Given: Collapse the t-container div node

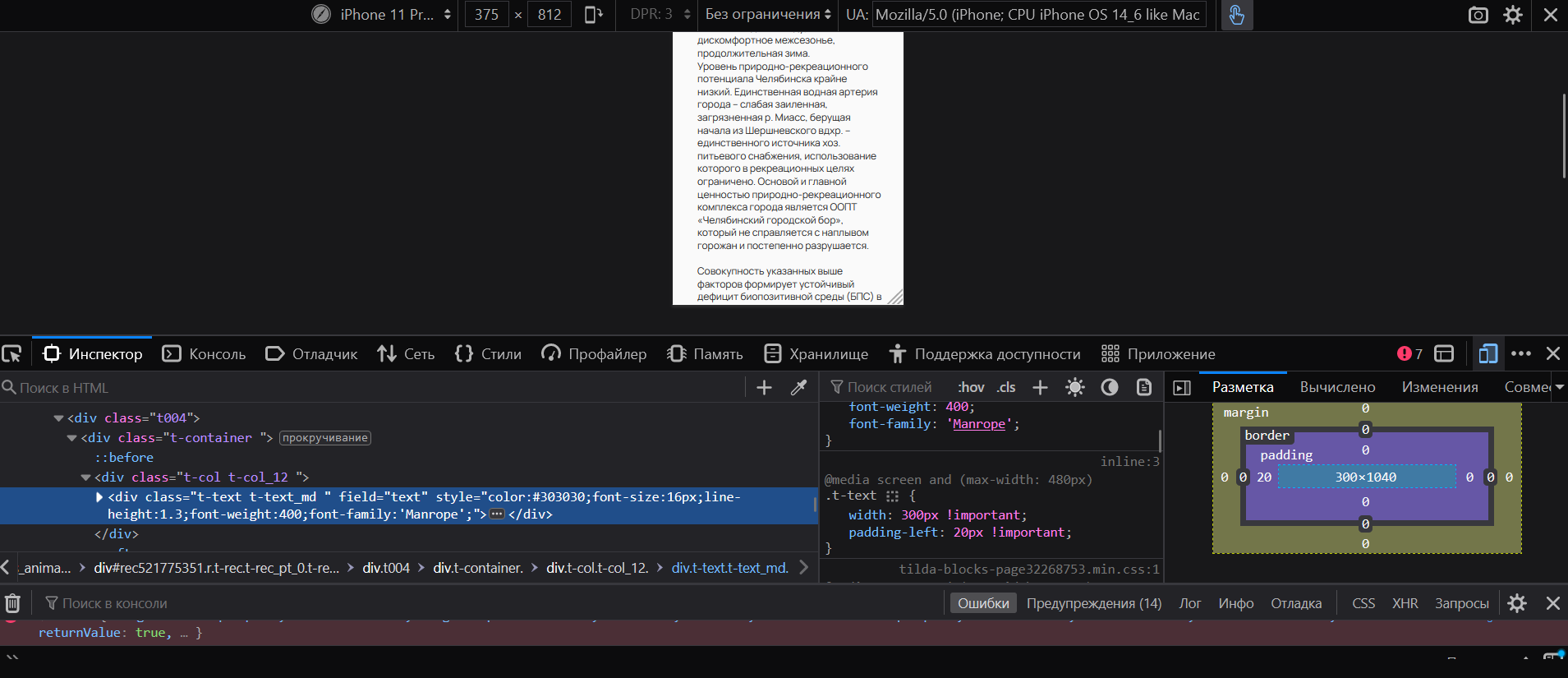Looking at the screenshot, I should point(72,438).
